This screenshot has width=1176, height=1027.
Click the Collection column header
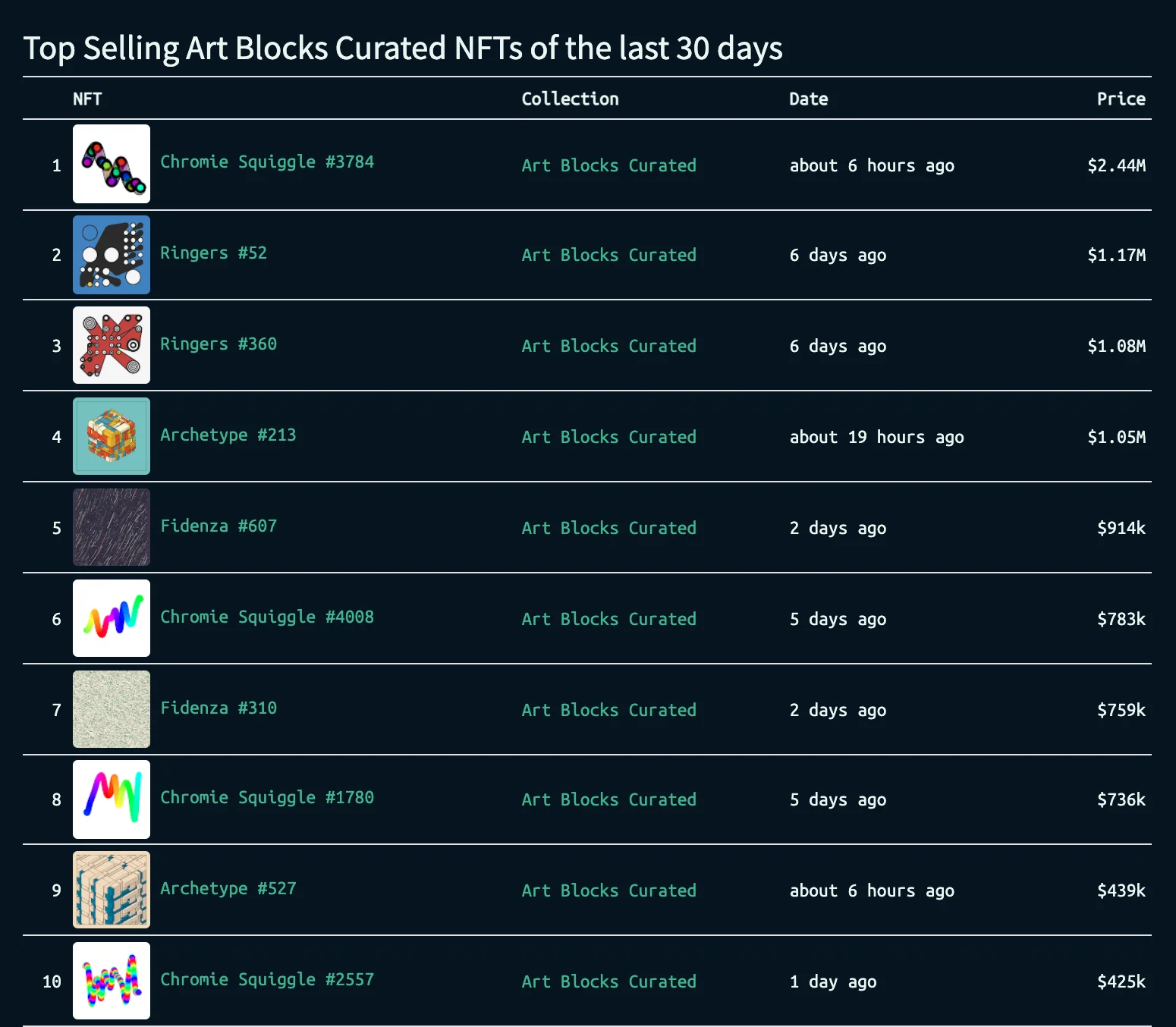point(570,99)
